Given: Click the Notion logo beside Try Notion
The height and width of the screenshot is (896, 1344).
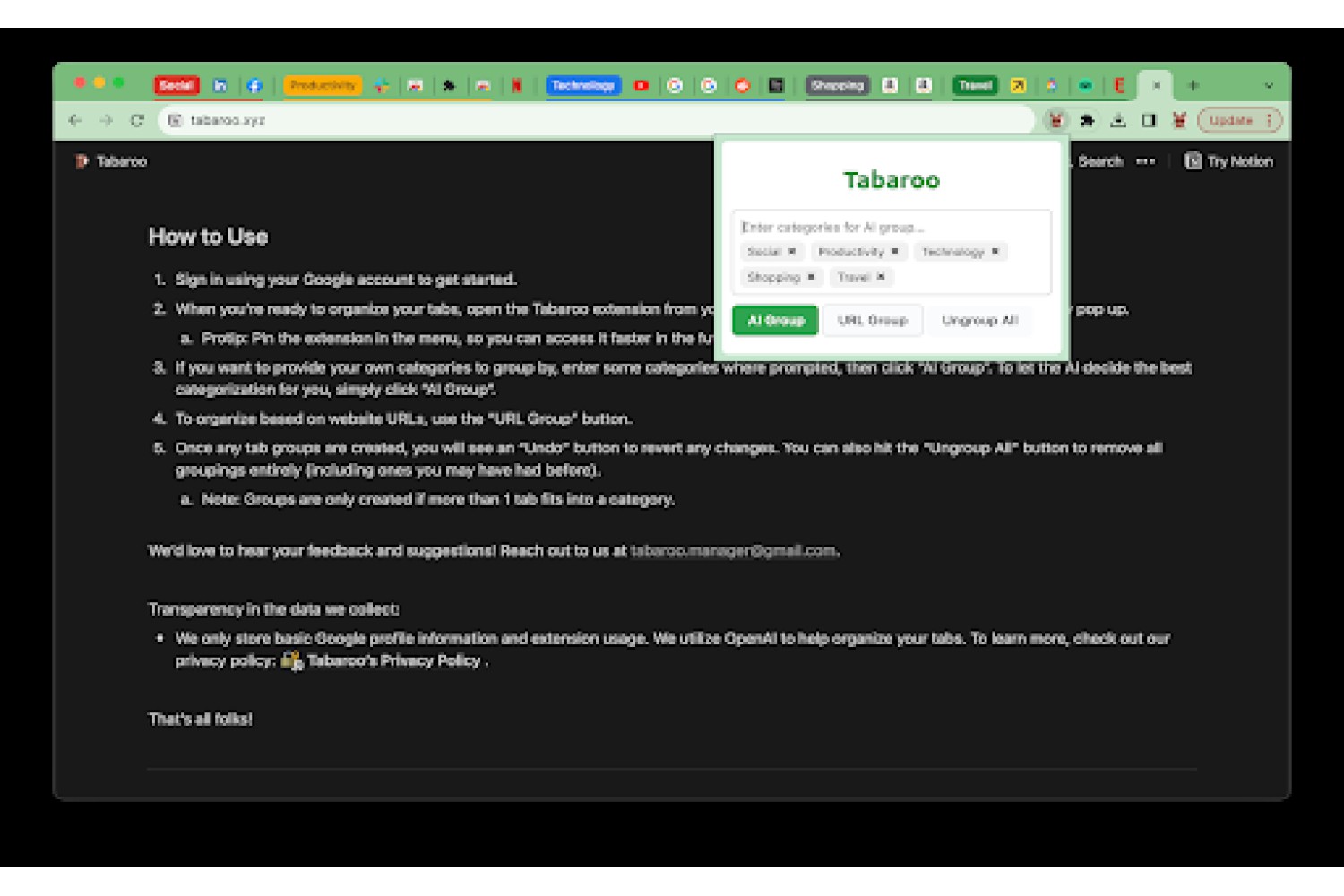Looking at the screenshot, I should pyautogui.click(x=1193, y=161).
